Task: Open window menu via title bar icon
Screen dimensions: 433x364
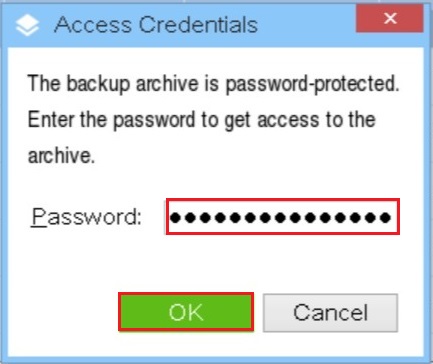Action: pyautogui.click(x=27, y=25)
